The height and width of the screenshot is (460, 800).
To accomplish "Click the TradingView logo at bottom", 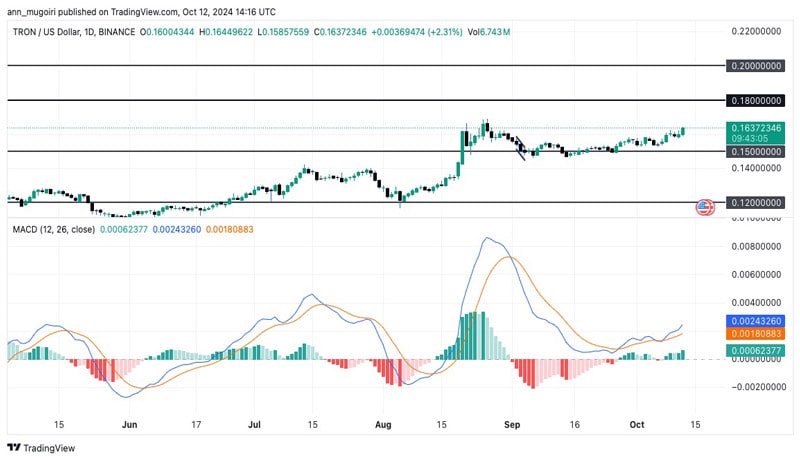I will (41, 448).
